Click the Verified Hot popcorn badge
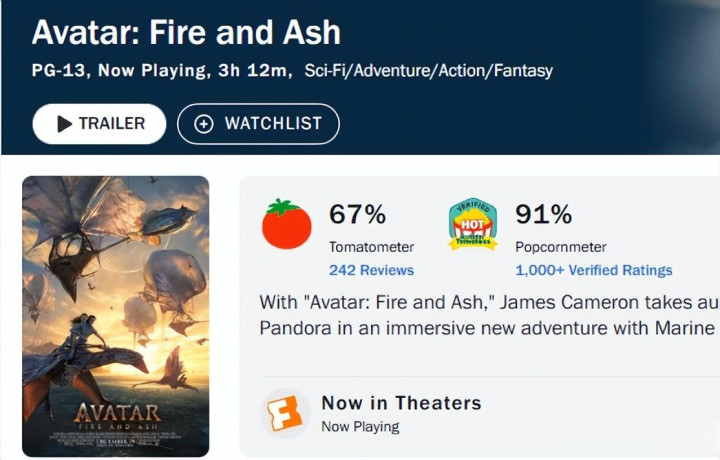The height and width of the screenshot is (460, 720). [x=473, y=223]
